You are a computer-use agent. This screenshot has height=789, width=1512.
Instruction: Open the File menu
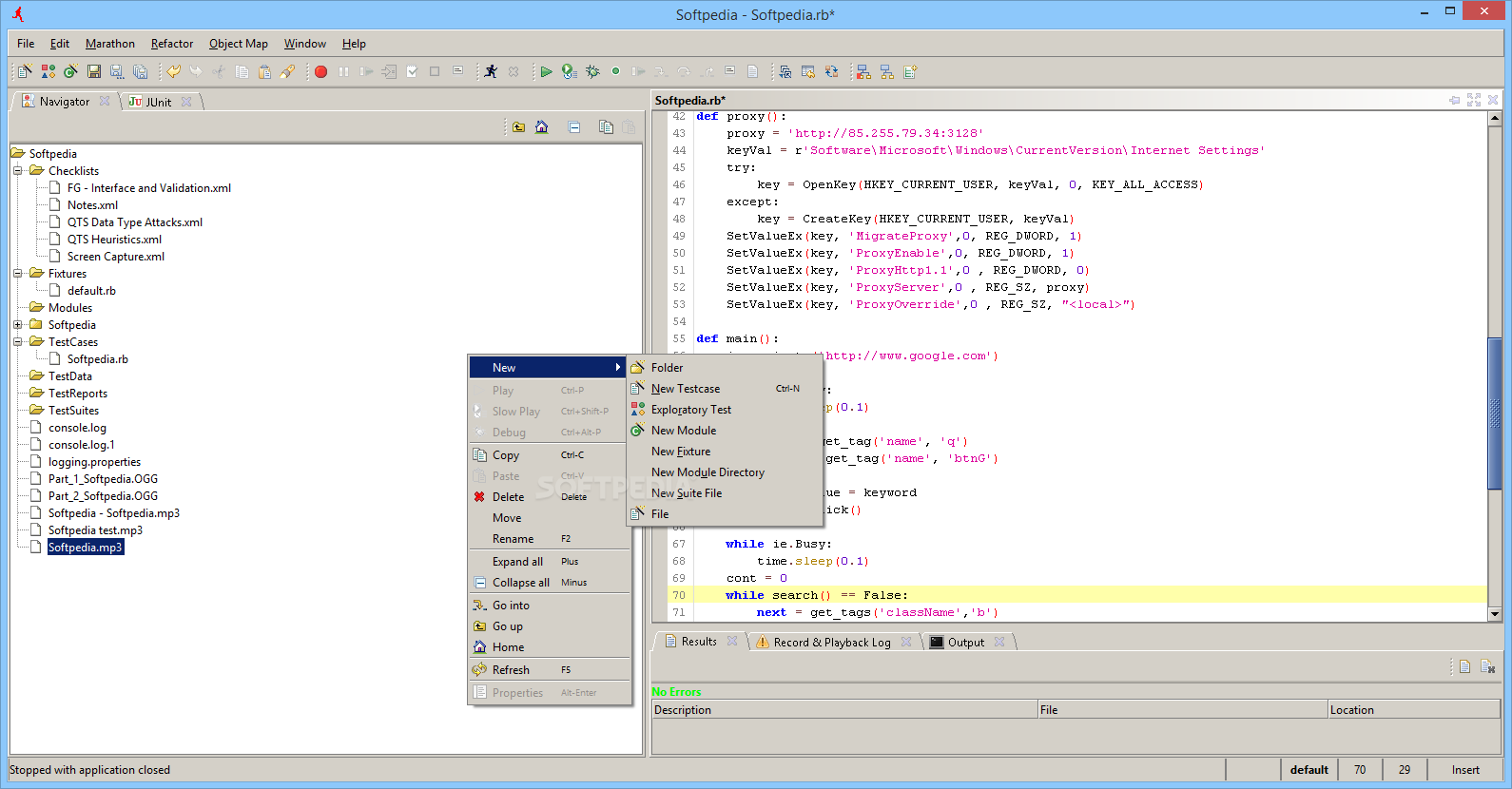click(x=26, y=44)
